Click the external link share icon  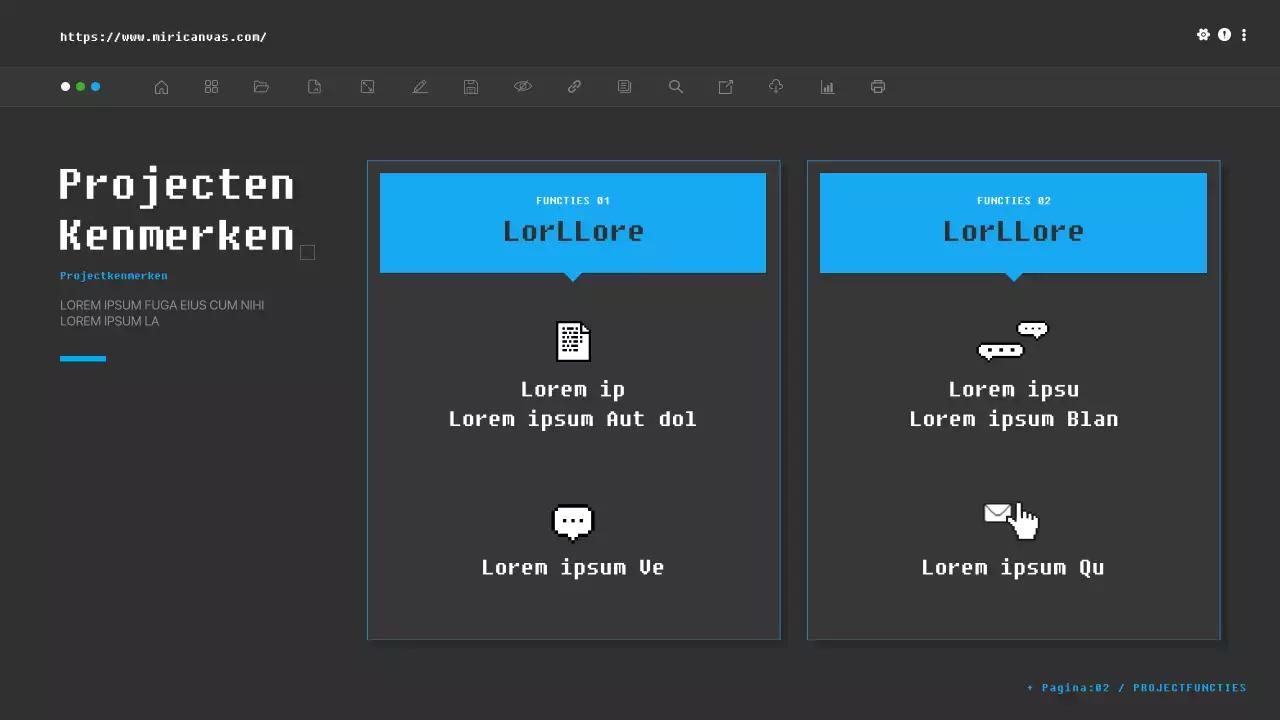coord(726,87)
